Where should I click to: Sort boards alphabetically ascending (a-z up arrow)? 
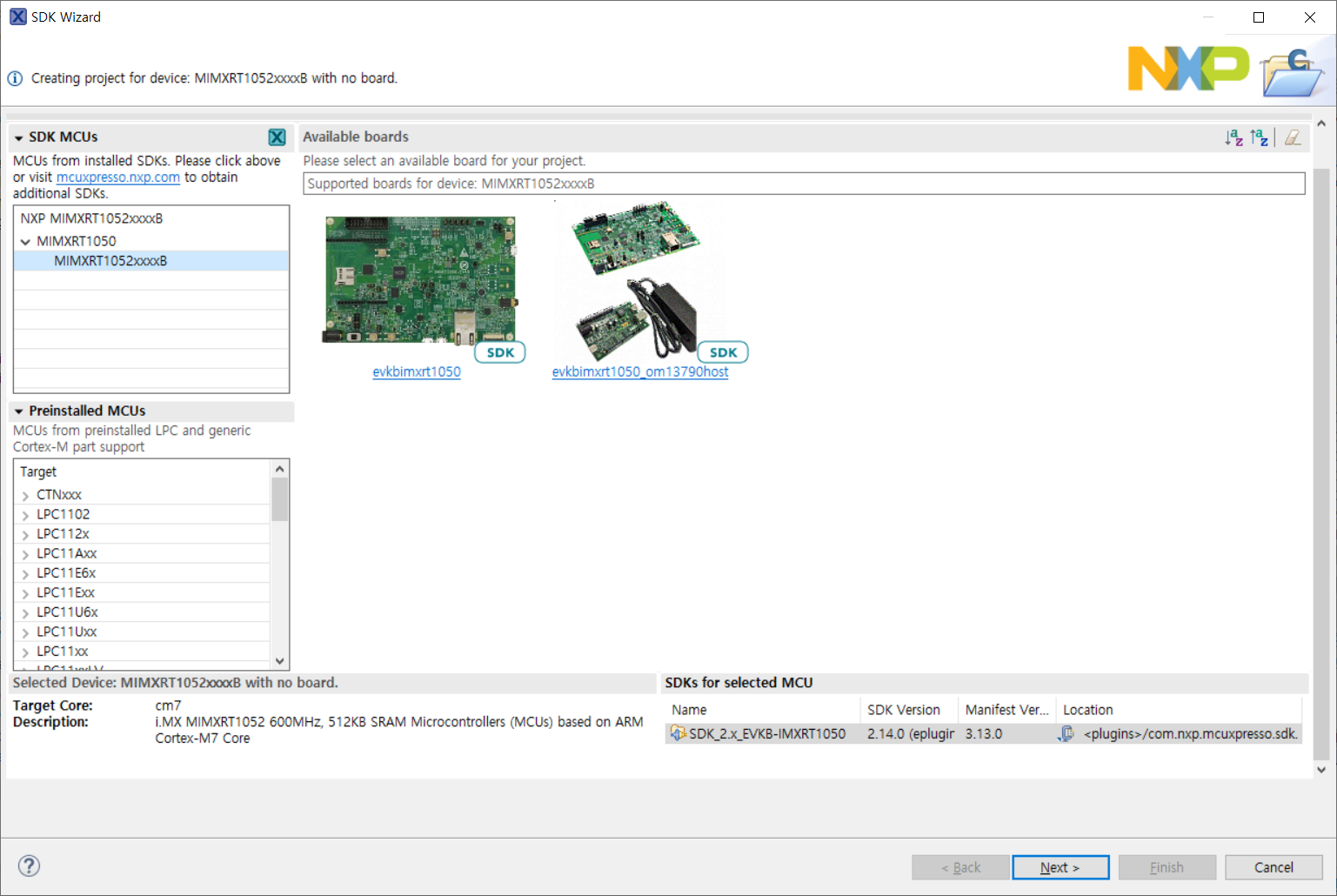point(1259,137)
